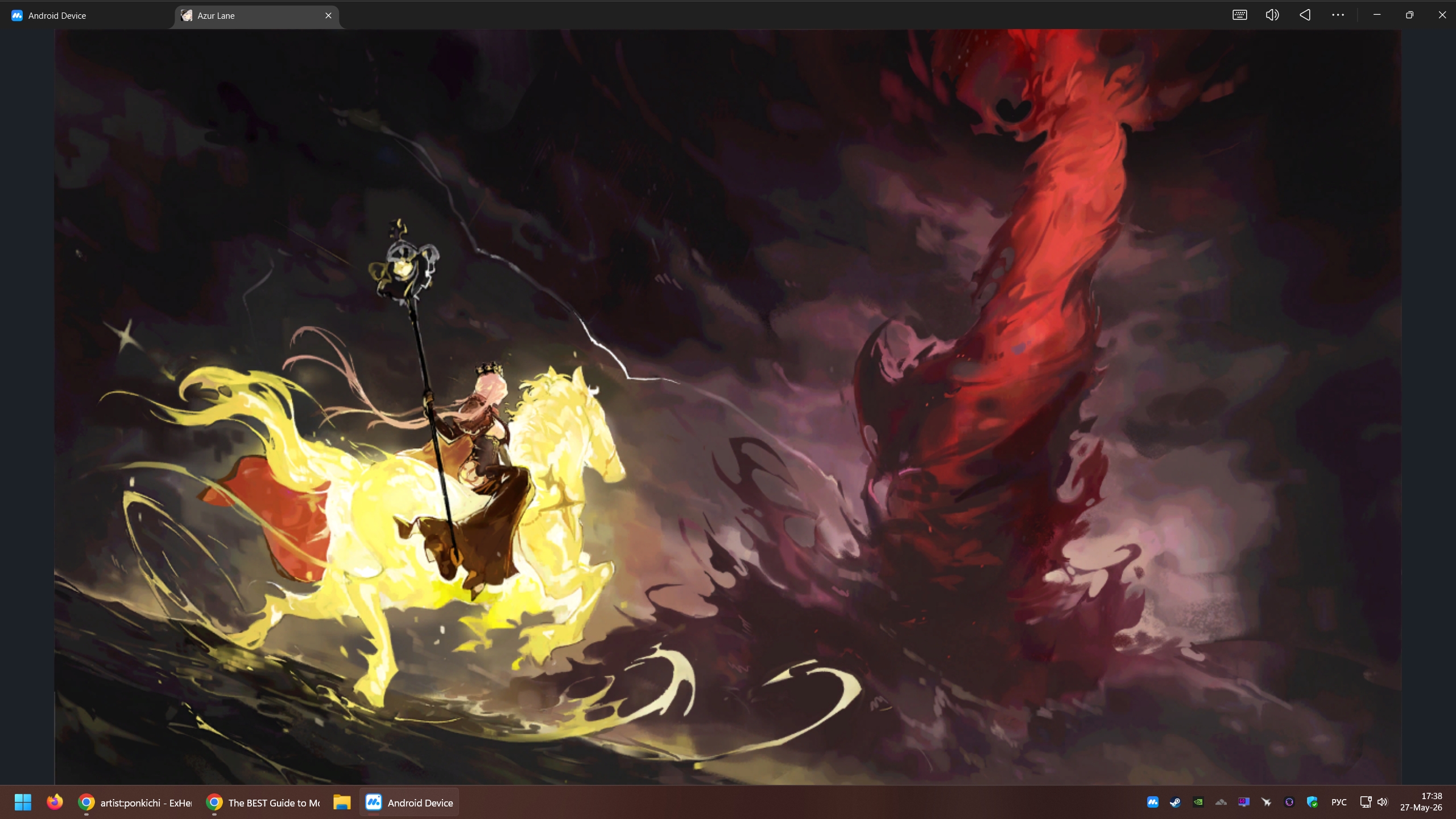Click the Android back triangle button
Viewport: 1456px width, 819px height.
pos(1305,15)
